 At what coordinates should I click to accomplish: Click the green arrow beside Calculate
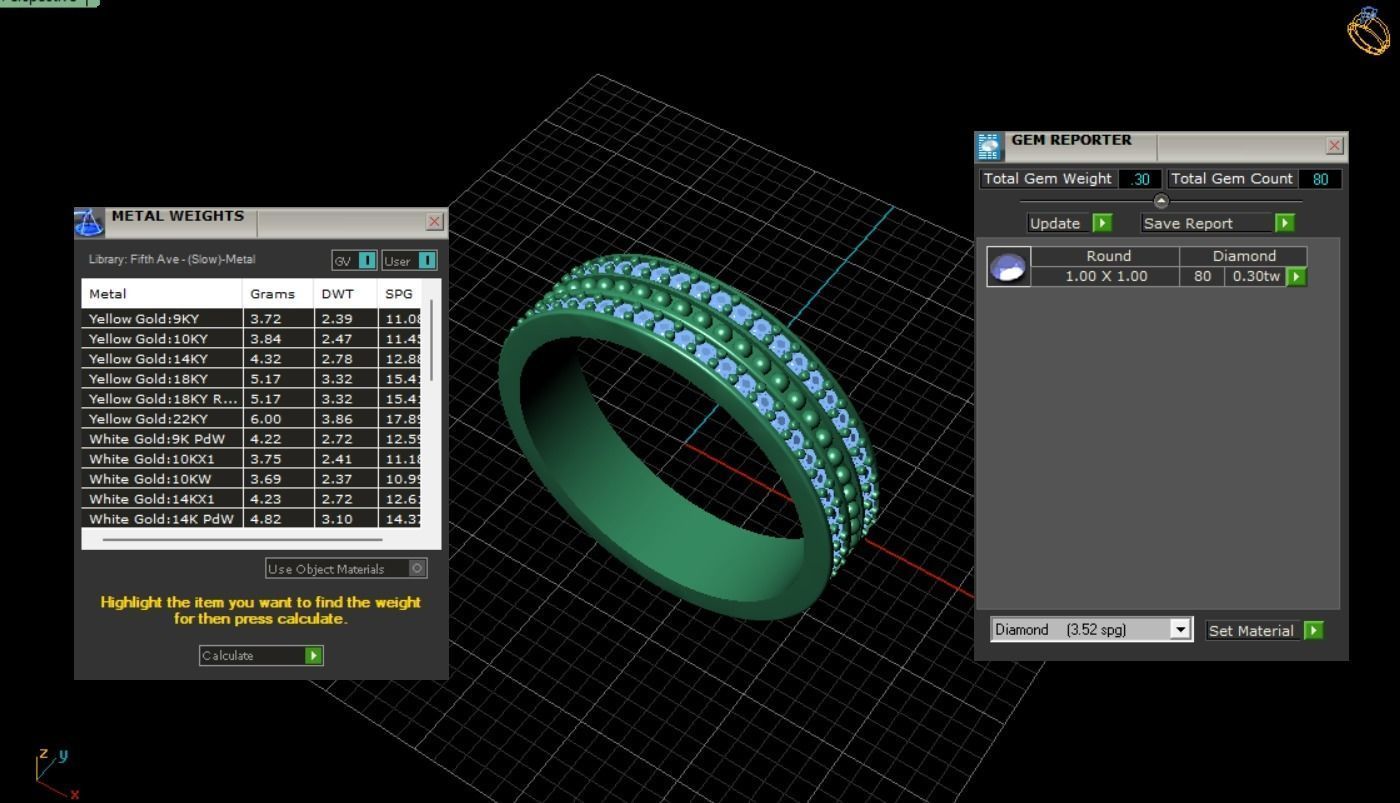click(314, 655)
